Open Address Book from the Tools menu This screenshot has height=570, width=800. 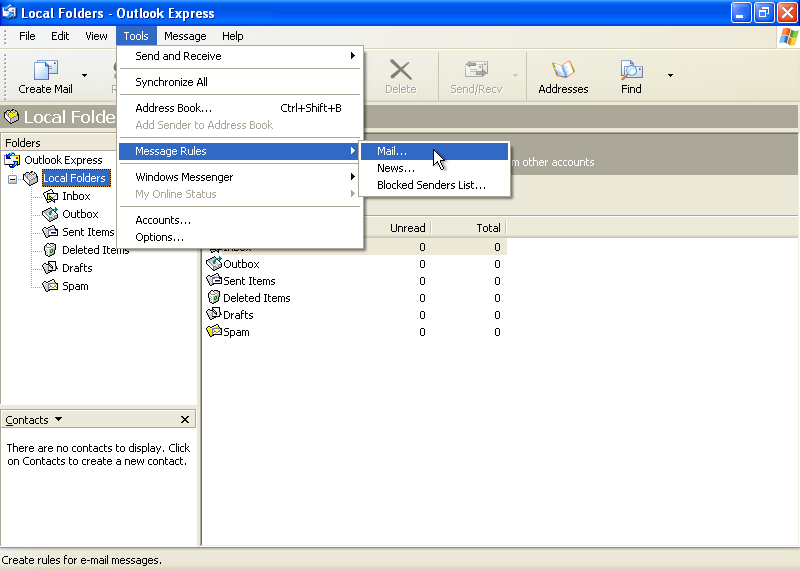240,108
